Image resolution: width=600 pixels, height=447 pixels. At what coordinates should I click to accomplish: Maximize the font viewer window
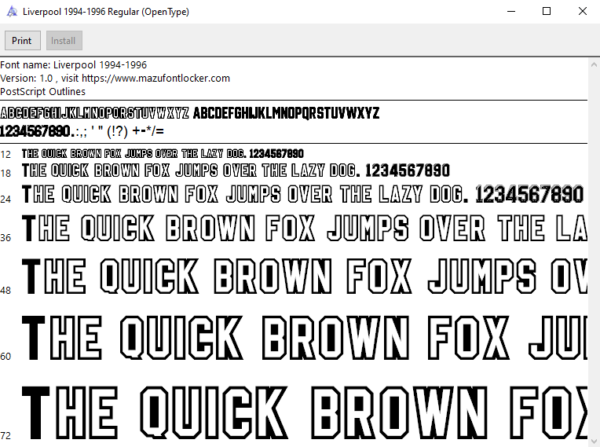546,11
